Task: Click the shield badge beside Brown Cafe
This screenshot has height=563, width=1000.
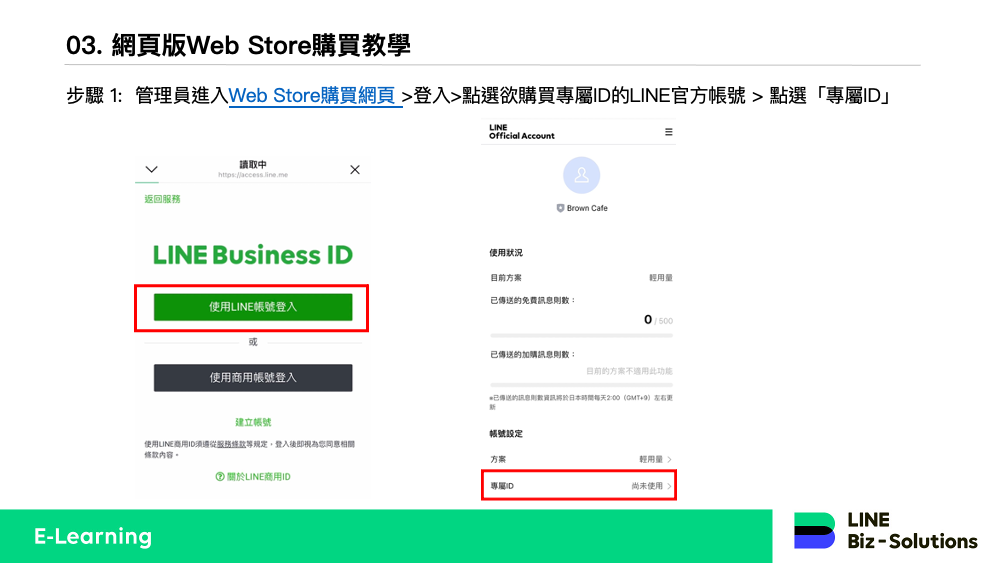Action: pyautogui.click(x=560, y=208)
